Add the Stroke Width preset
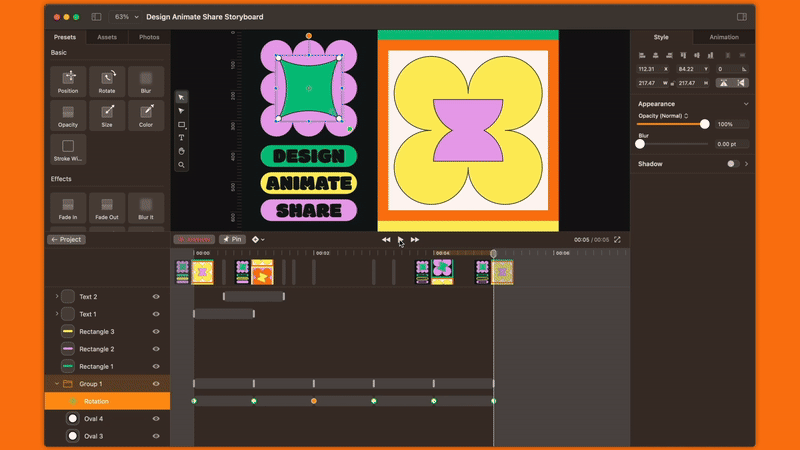The width and height of the screenshot is (800, 450). [68, 149]
